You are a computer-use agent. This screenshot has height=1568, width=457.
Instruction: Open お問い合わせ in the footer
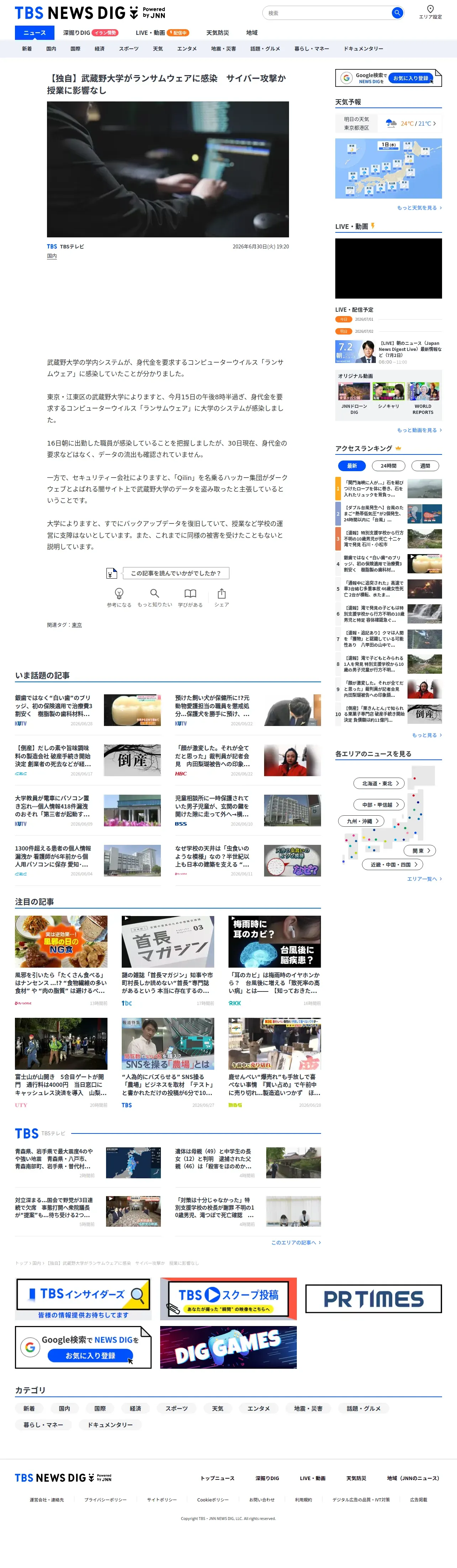(x=262, y=1499)
